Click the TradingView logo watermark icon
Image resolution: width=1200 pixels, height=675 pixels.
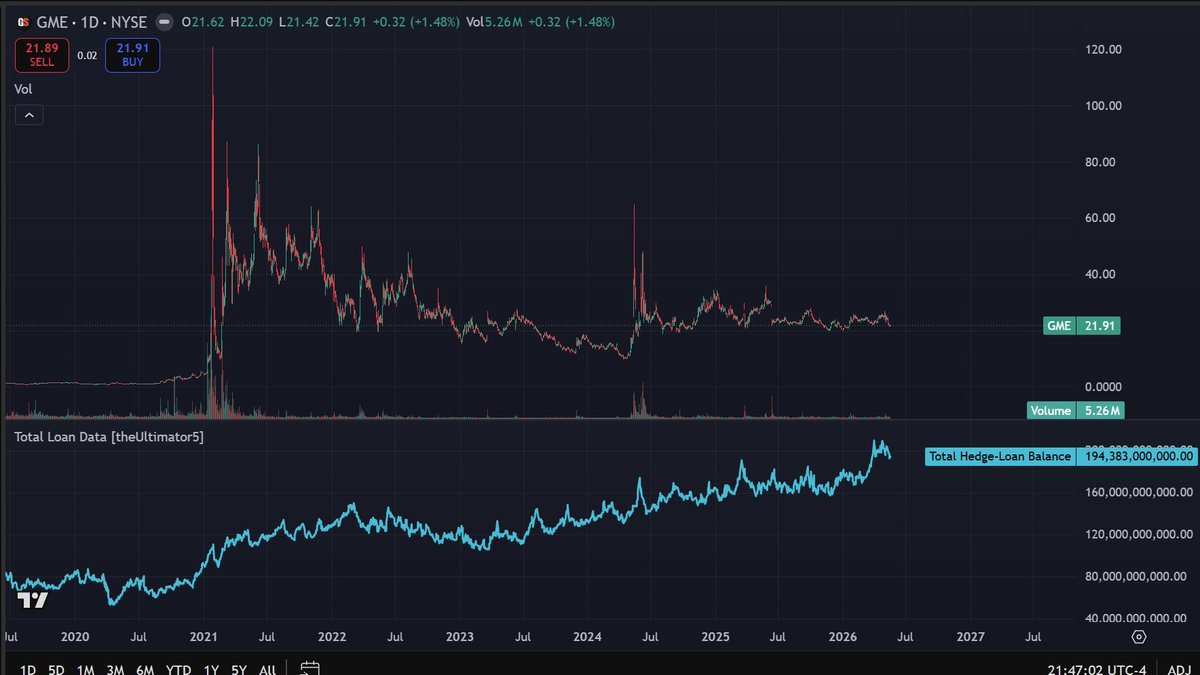click(33, 600)
